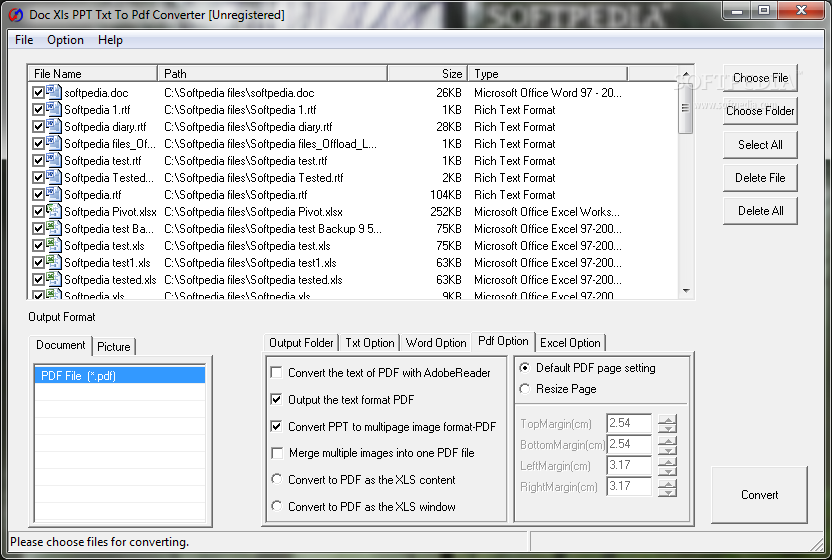Start conversion with the Convert button
832x560 pixels.
(x=759, y=495)
